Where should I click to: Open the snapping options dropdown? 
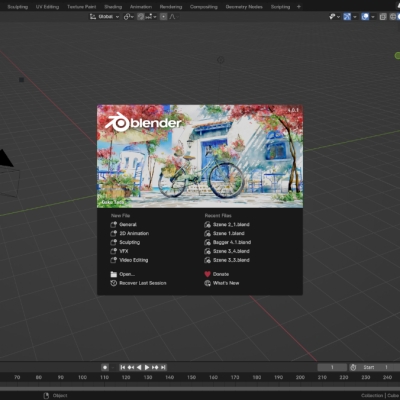pos(151,16)
